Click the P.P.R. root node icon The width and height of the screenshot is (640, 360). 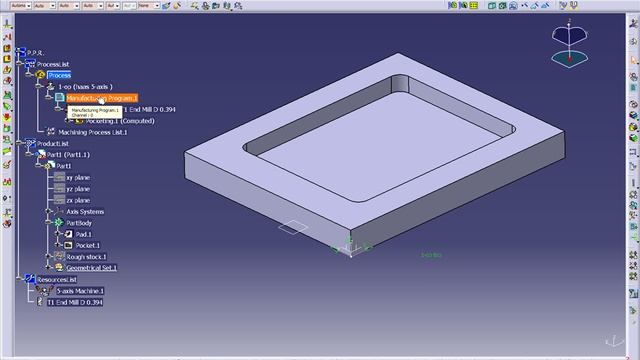pos(21,52)
